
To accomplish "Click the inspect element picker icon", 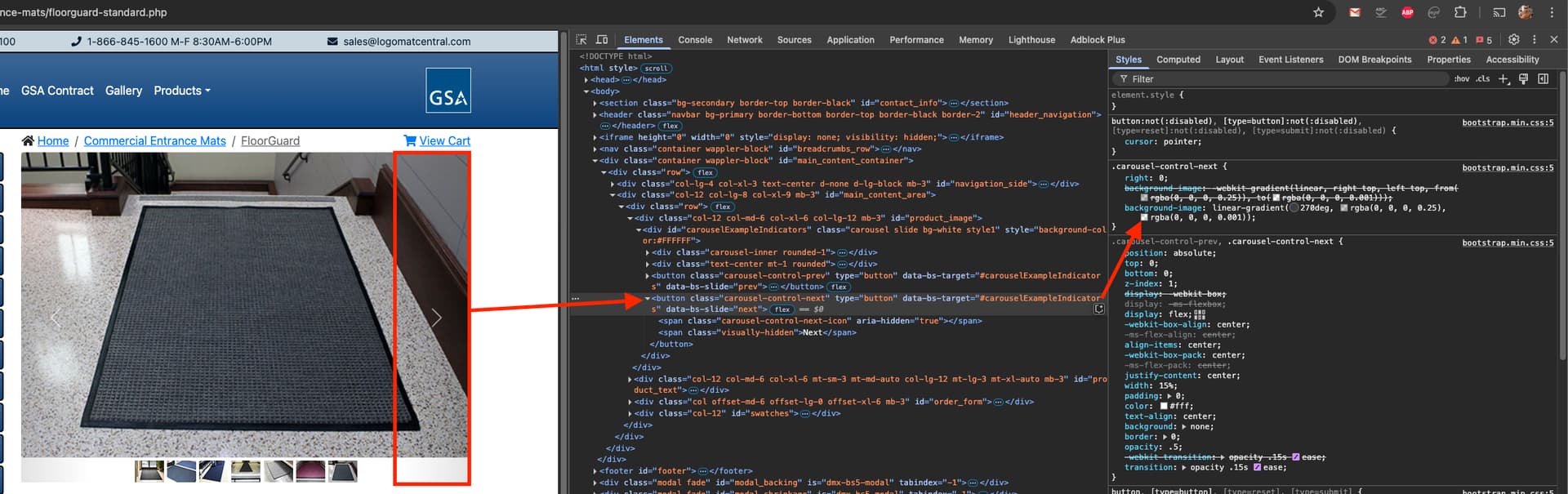I will pyautogui.click(x=581, y=39).
